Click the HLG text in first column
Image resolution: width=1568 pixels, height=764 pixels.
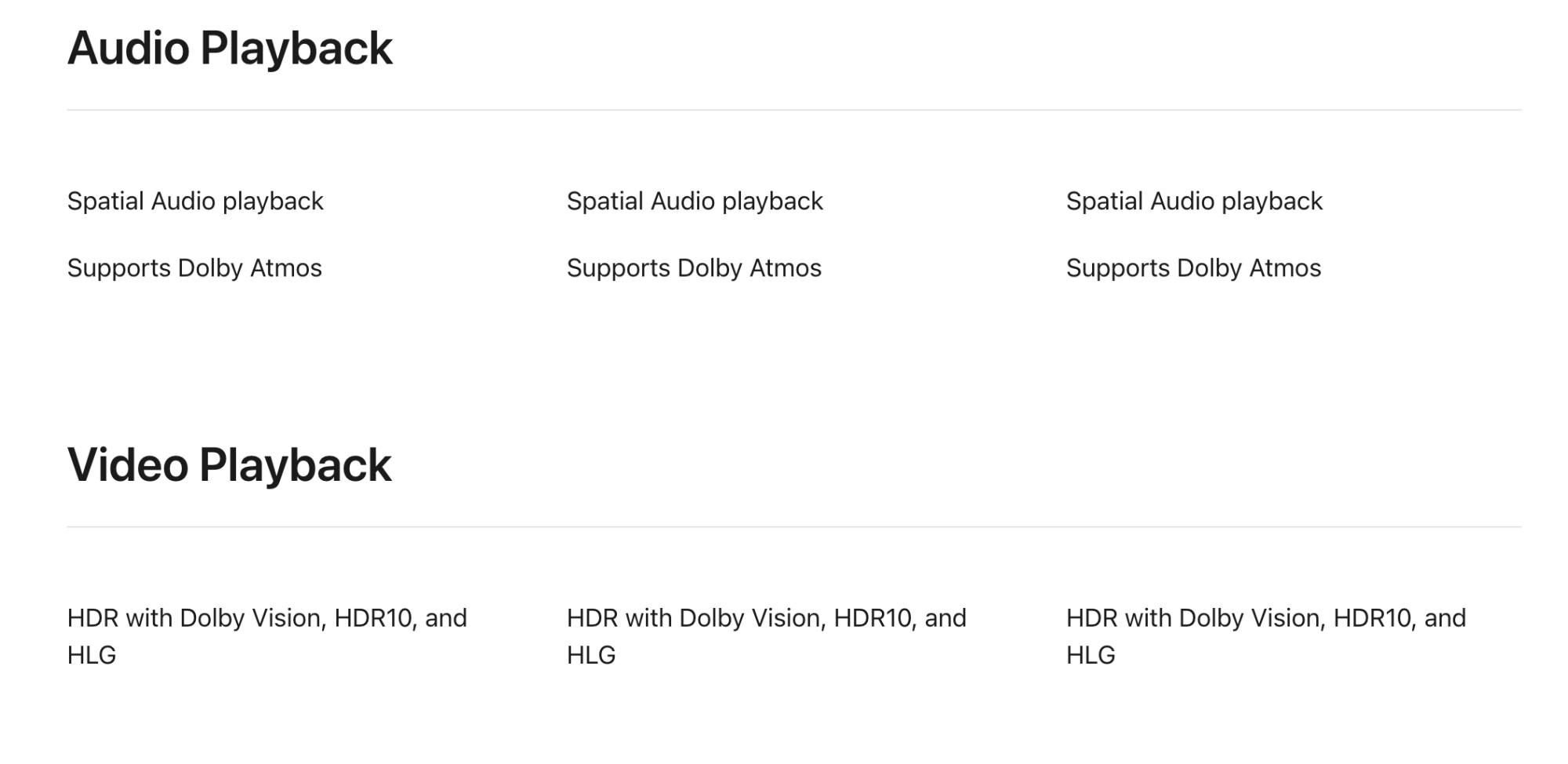92,655
